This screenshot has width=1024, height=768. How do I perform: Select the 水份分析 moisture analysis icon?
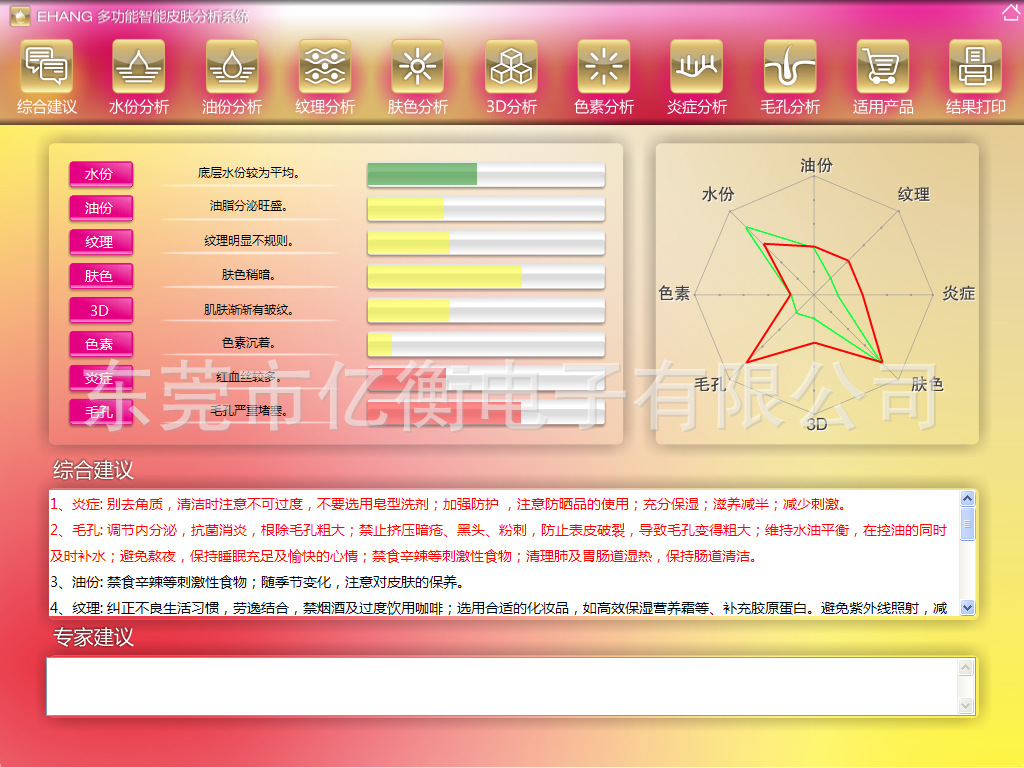coord(139,67)
